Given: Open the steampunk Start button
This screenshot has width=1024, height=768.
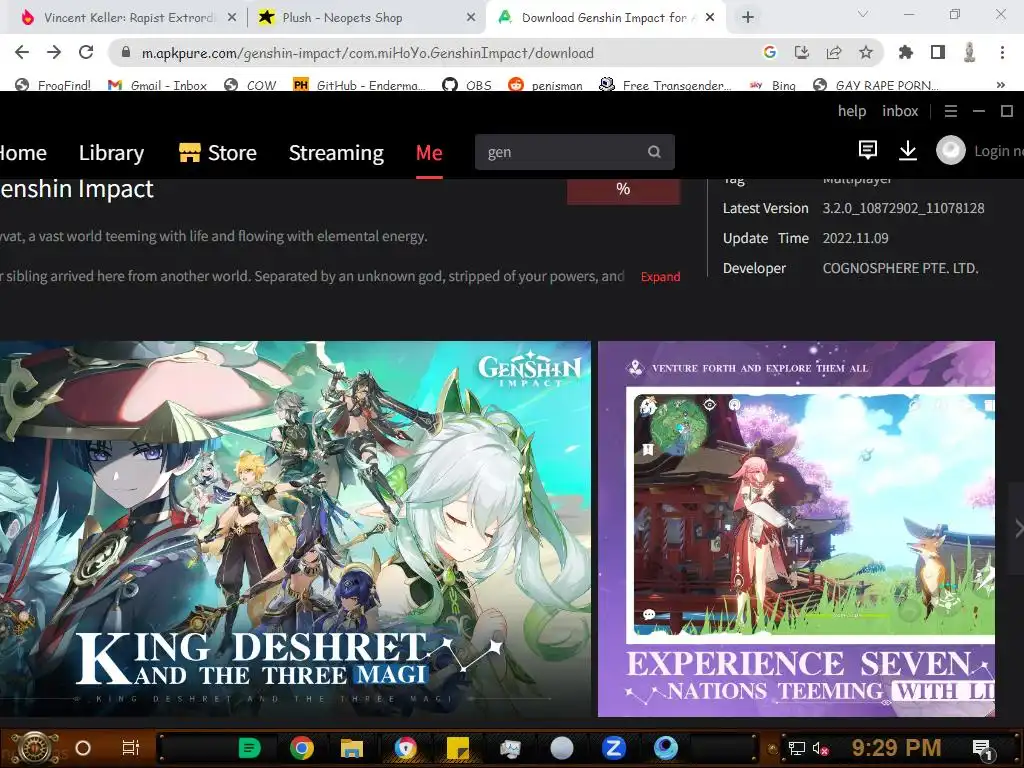Looking at the screenshot, I should tap(34, 748).
